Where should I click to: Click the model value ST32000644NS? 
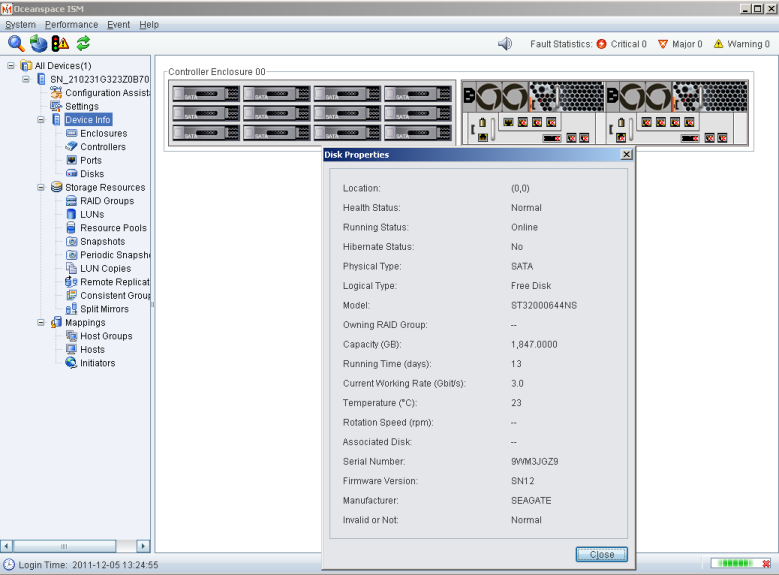[x=544, y=305]
